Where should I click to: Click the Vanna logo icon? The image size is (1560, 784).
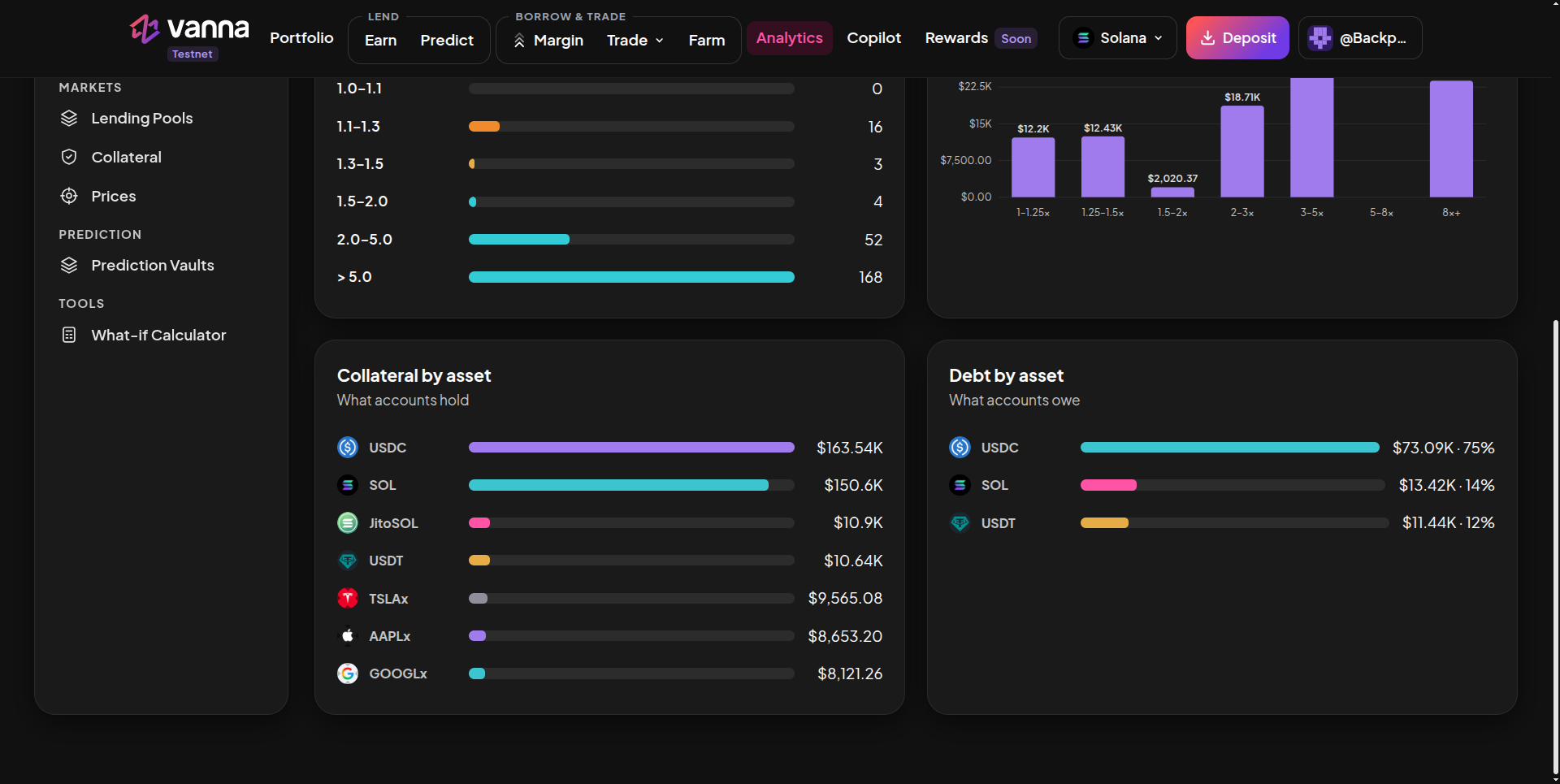click(x=145, y=29)
